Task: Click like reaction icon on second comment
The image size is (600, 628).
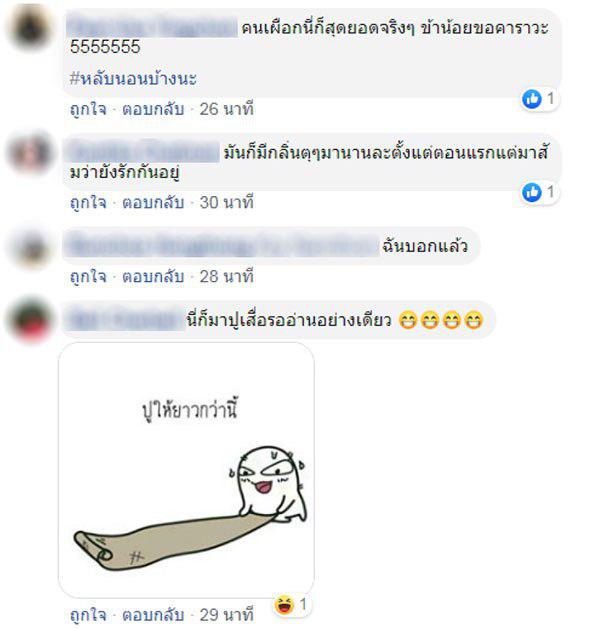Action: 532,193
